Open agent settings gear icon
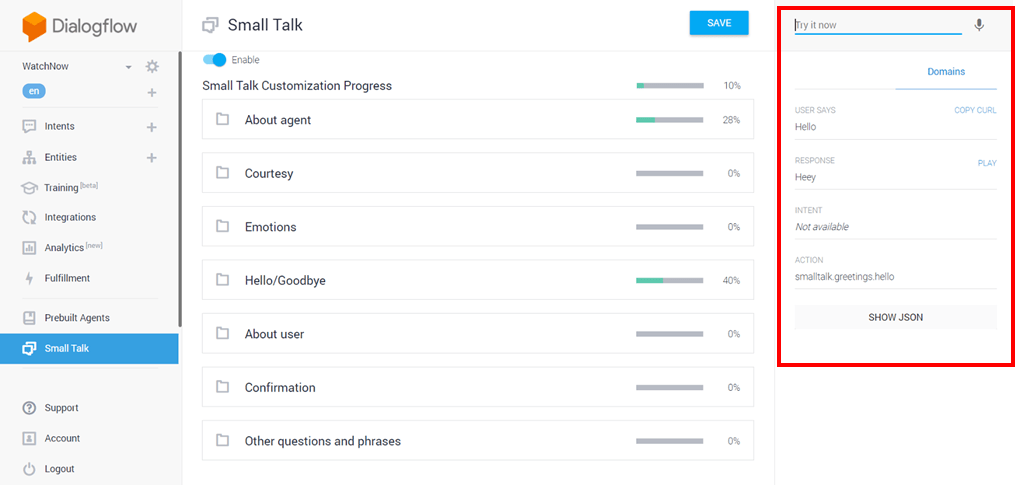 coord(152,67)
